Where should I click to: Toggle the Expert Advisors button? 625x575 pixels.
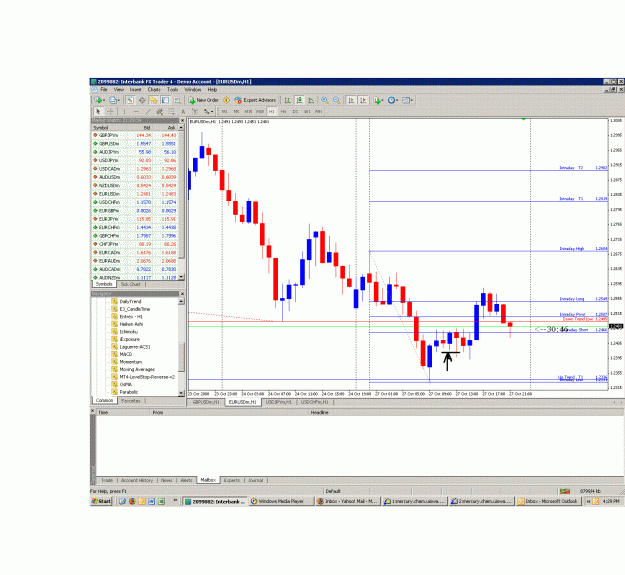point(255,100)
